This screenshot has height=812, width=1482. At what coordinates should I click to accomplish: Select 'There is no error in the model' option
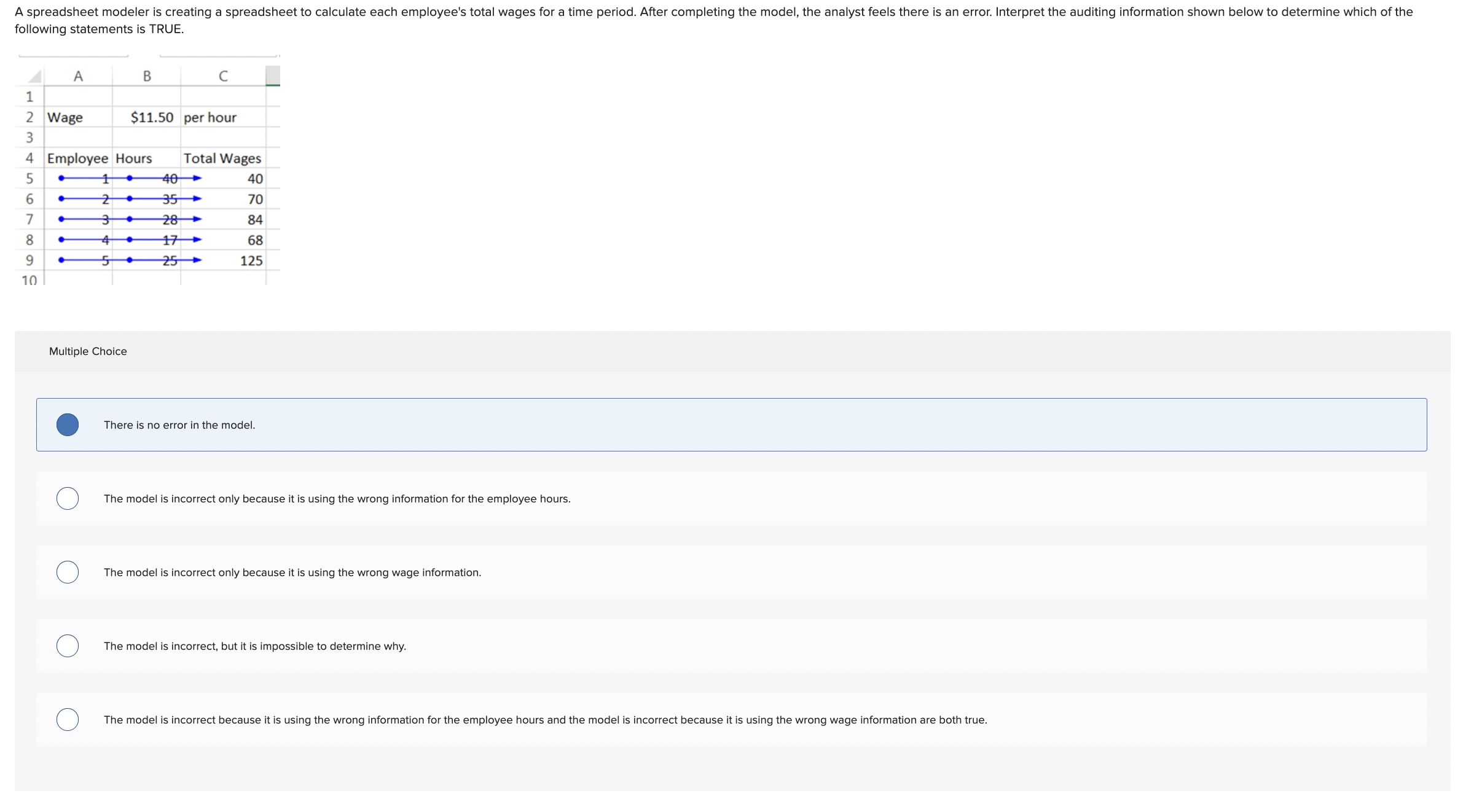coord(67,424)
